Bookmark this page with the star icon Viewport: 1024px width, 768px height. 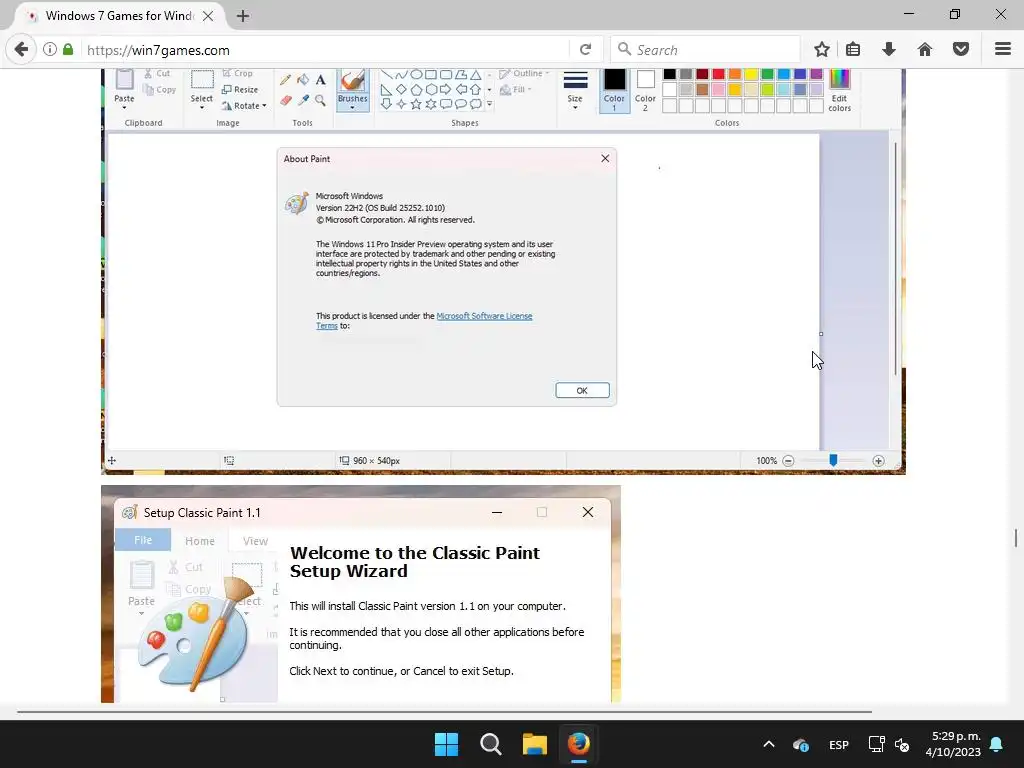(x=822, y=50)
